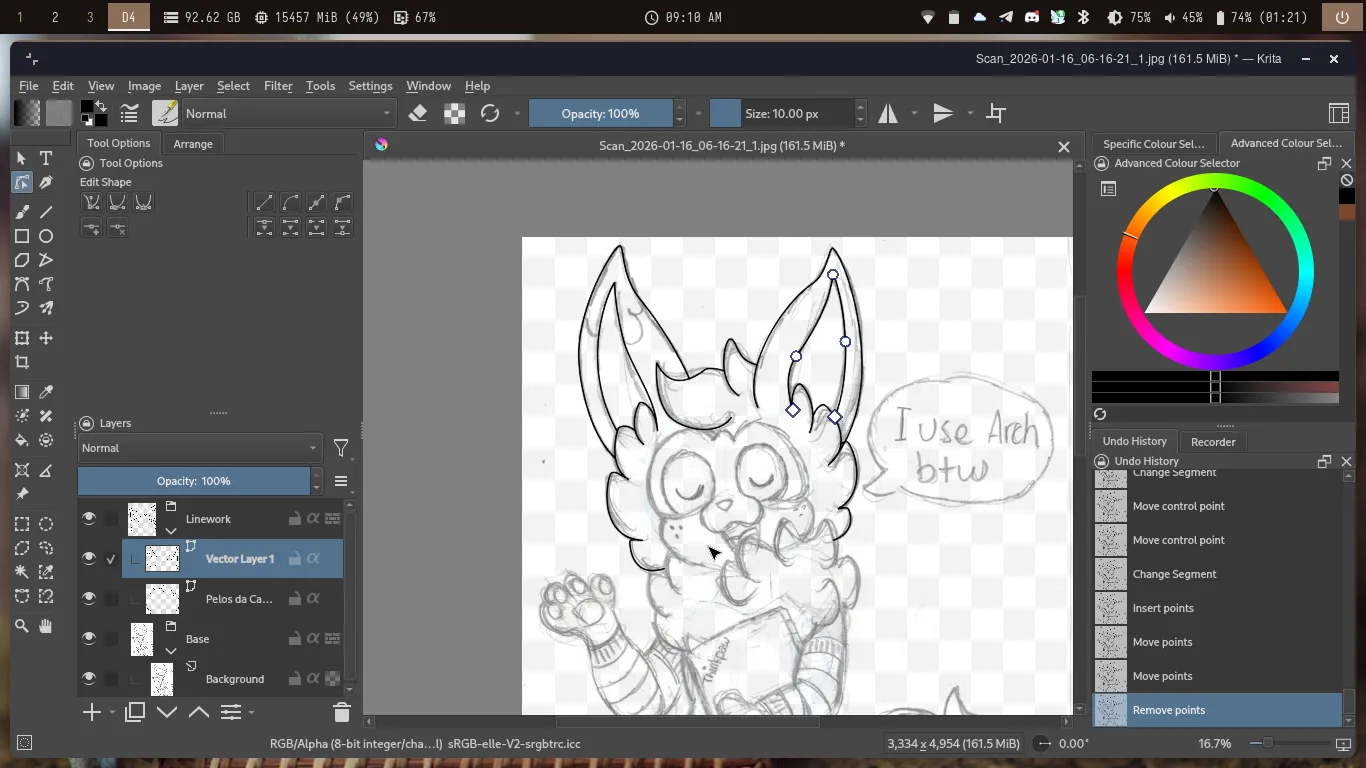Select the Crop tool
The image size is (1366, 768).
pos(22,363)
